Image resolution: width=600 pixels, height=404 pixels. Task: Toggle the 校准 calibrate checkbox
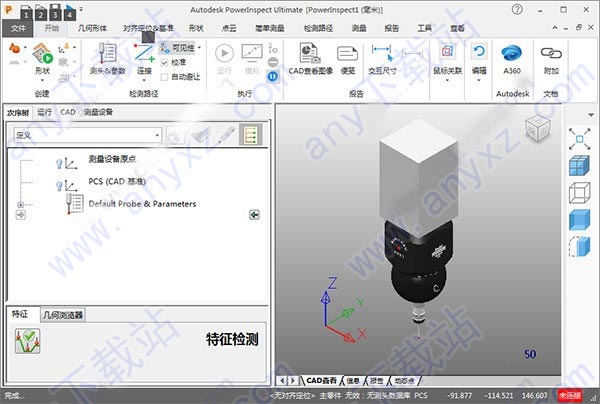[165, 62]
